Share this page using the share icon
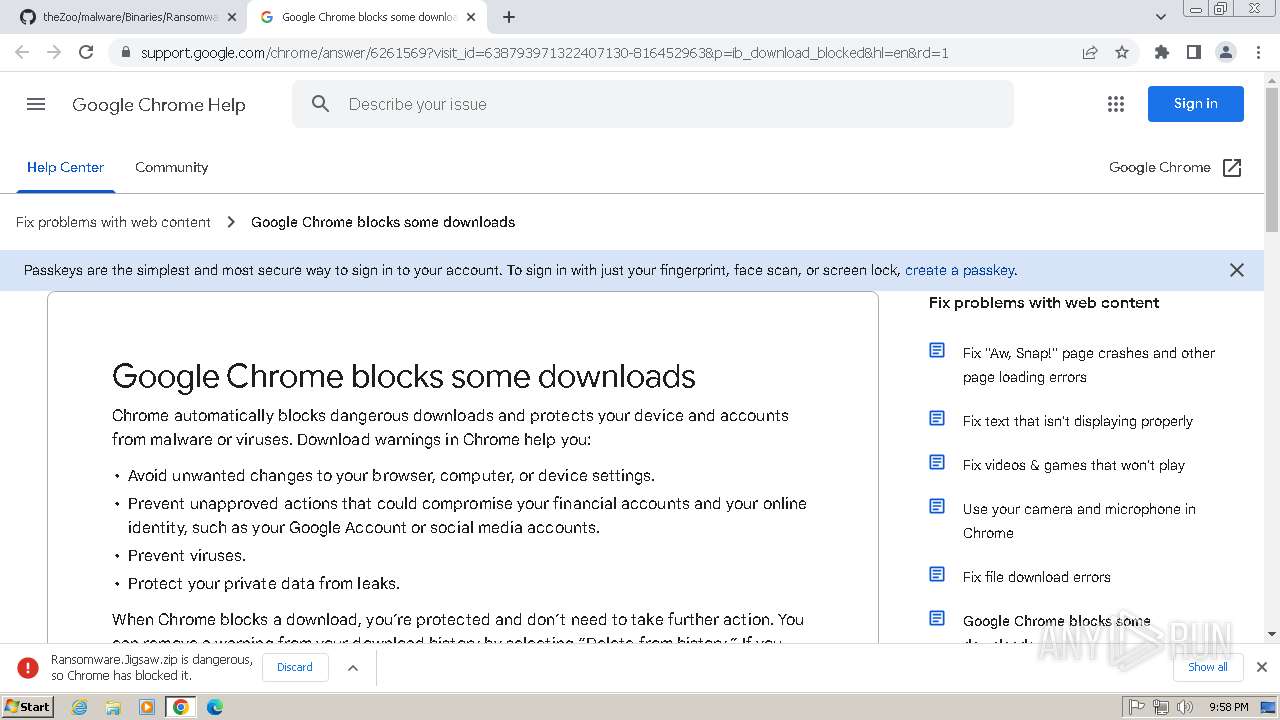The height and width of the screenshot is (720, 1280). (1090, 52)
